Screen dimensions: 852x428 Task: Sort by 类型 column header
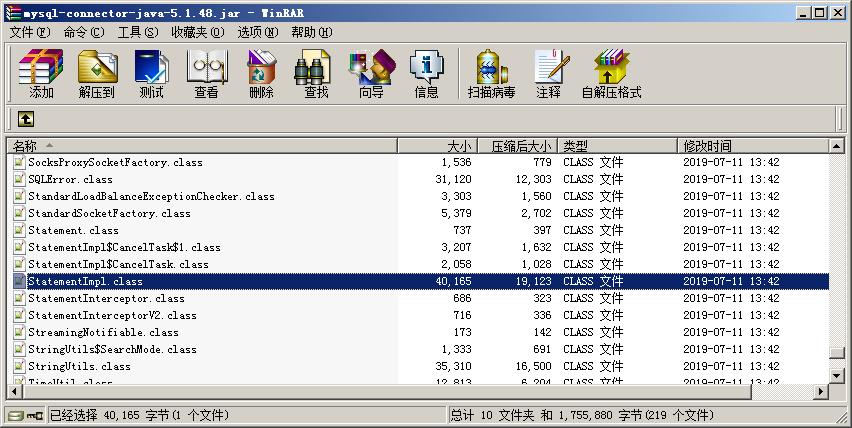pyautogui.click(x=618, y=146)
